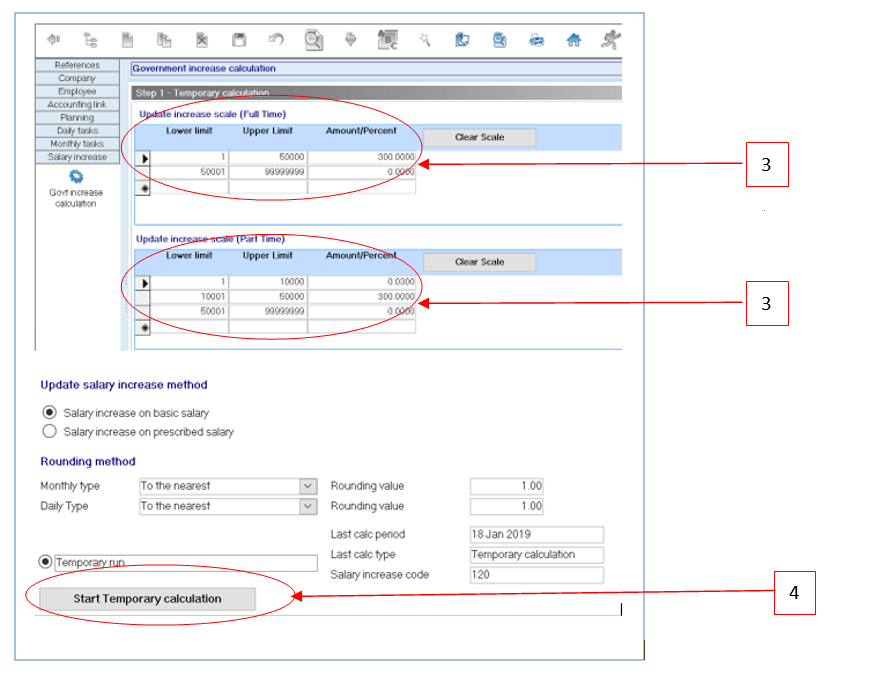Click the save diskette toolbar icon
Viewport: 871px width, 675px height.
239,40
